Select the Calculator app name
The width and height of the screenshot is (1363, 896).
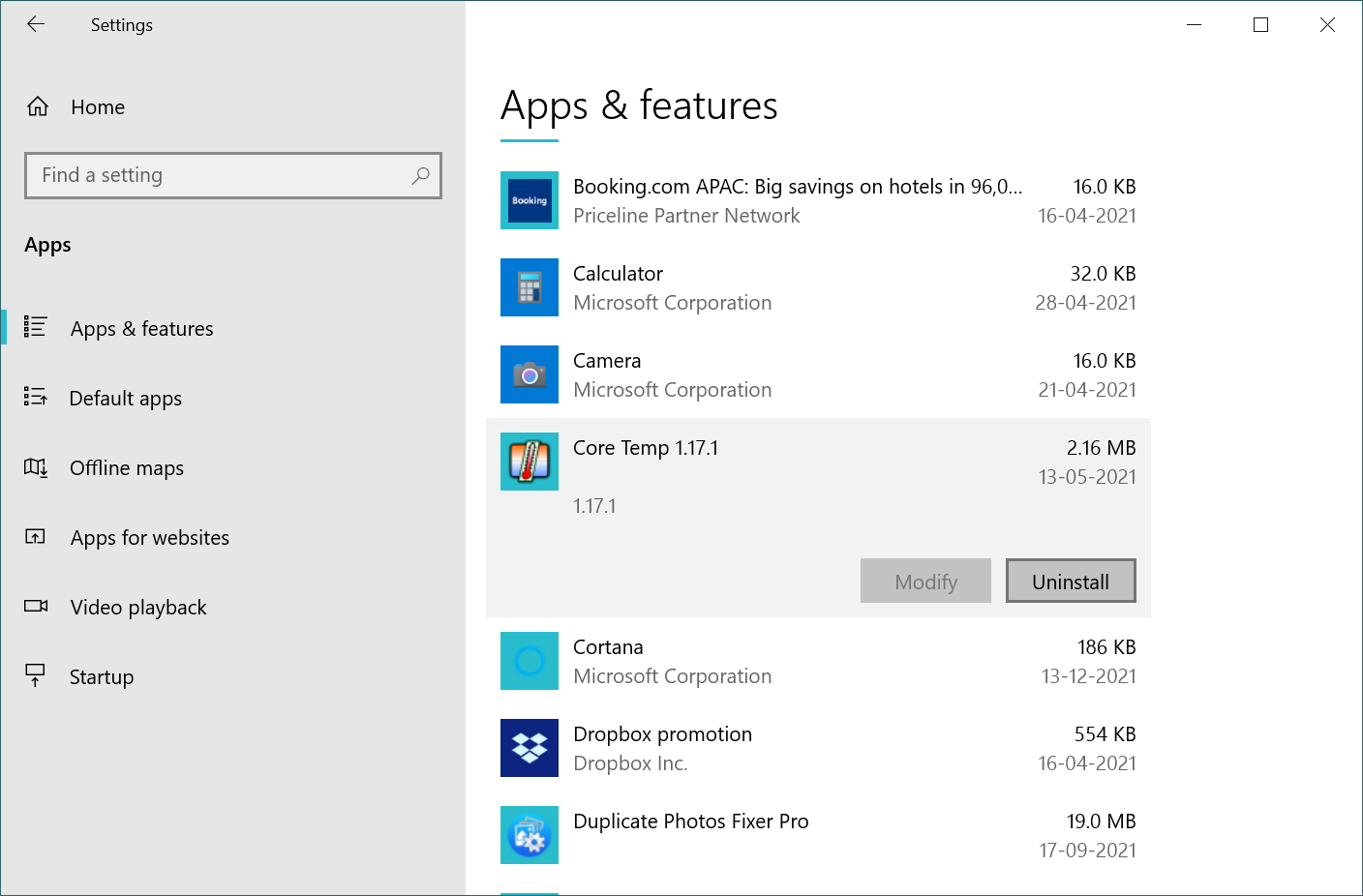(618, 274)
